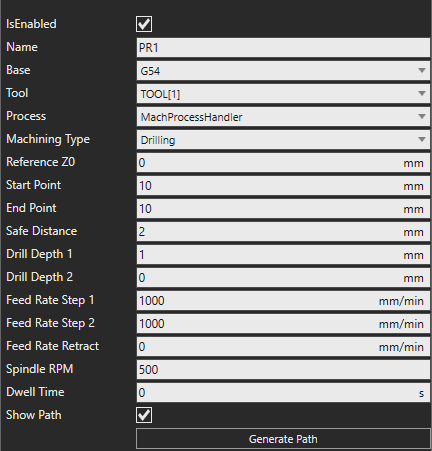This screenshot has width=432, height=451.
Task: Focus the Feed Rate Step 1 field
Action: tap(283, 301)
